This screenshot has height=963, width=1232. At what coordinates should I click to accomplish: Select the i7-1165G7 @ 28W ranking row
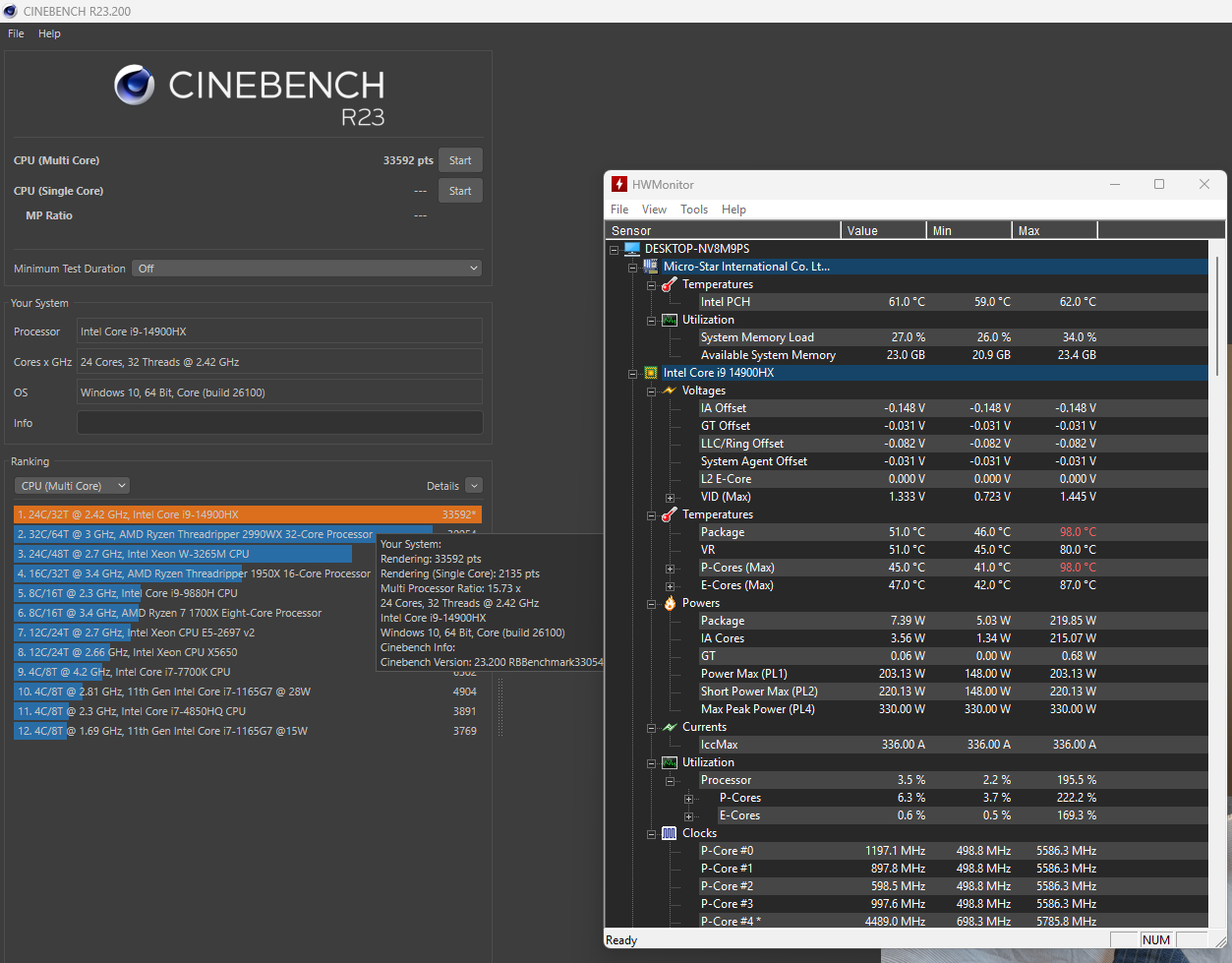[248, 692]
